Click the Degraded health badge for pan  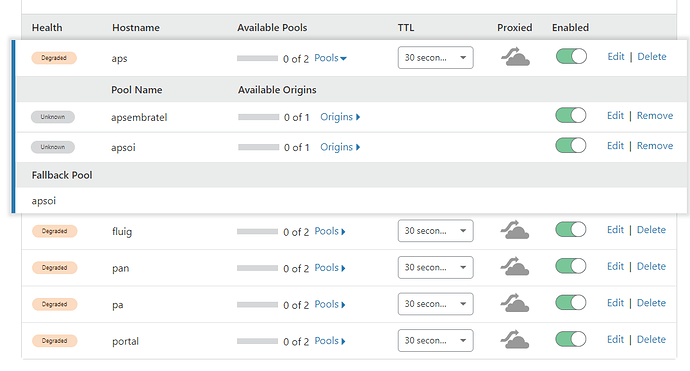(x=55, y=268)
